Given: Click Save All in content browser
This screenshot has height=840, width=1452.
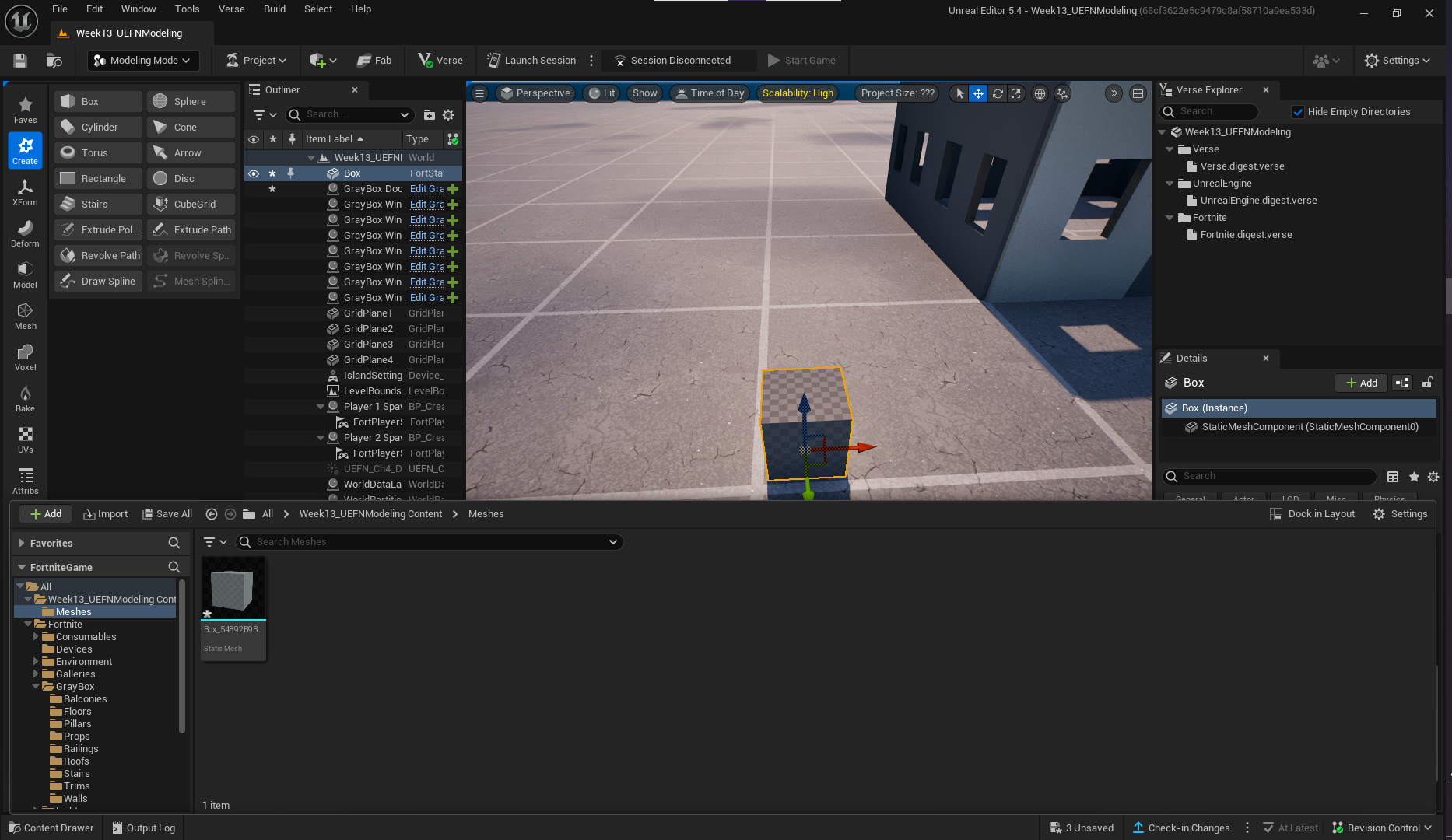Looking at the screenshot, I should (x=167, y=514).
